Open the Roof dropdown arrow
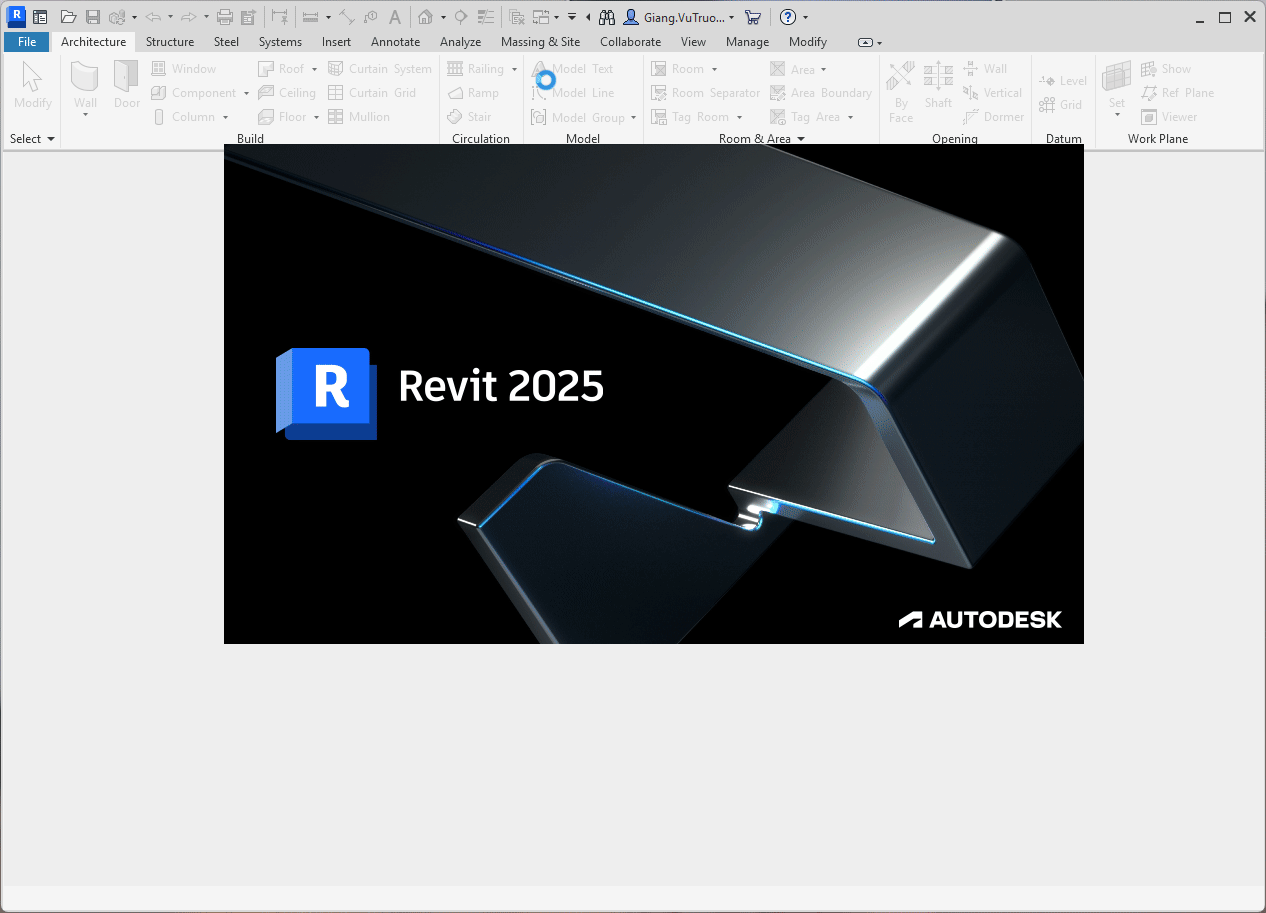 click(314, 69)
